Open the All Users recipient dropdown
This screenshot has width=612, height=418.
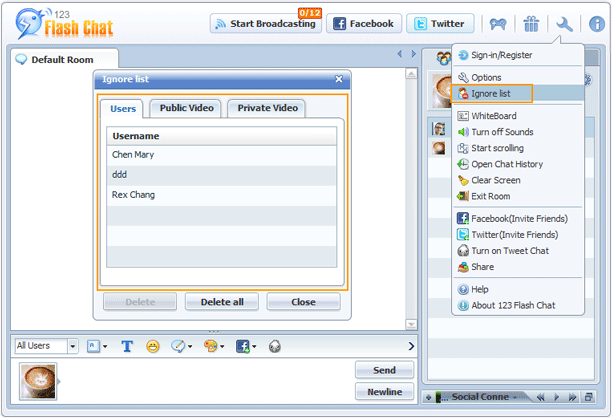click(47, 346)
